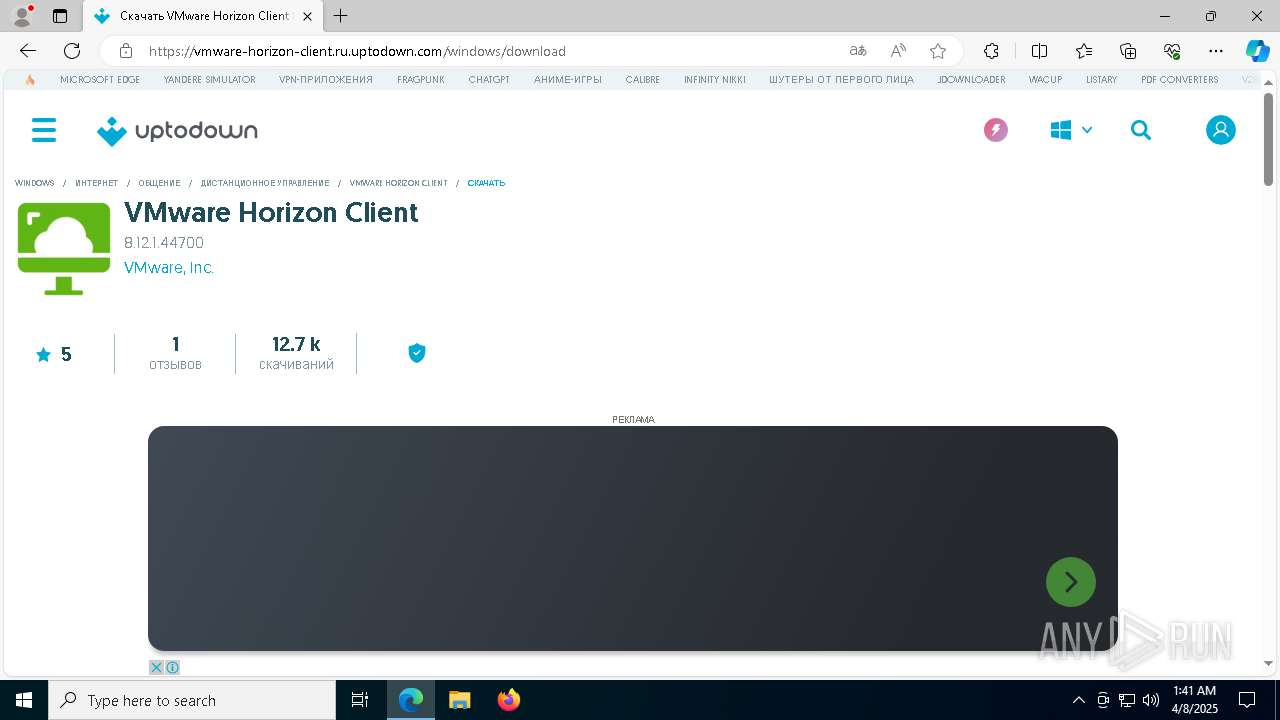Open Edge Settings and more menu
Image resolution: width=1280 pixels, height=720 pixels.
1216,51
